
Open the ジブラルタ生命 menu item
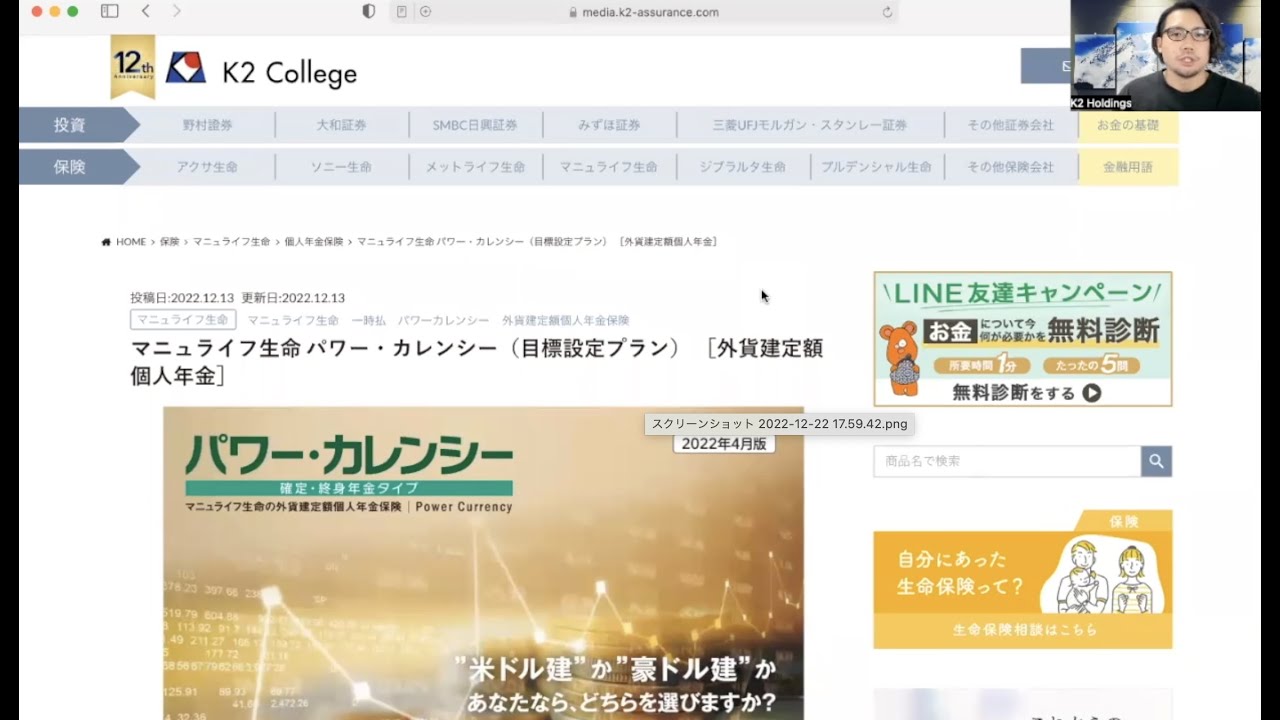(x=743, y=167)
